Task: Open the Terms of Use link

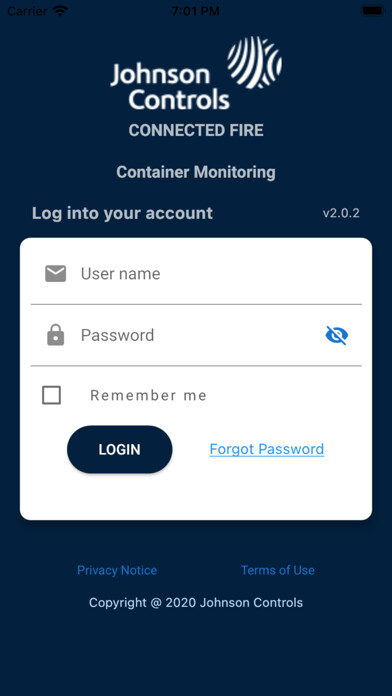Action: tap(278, 570)
